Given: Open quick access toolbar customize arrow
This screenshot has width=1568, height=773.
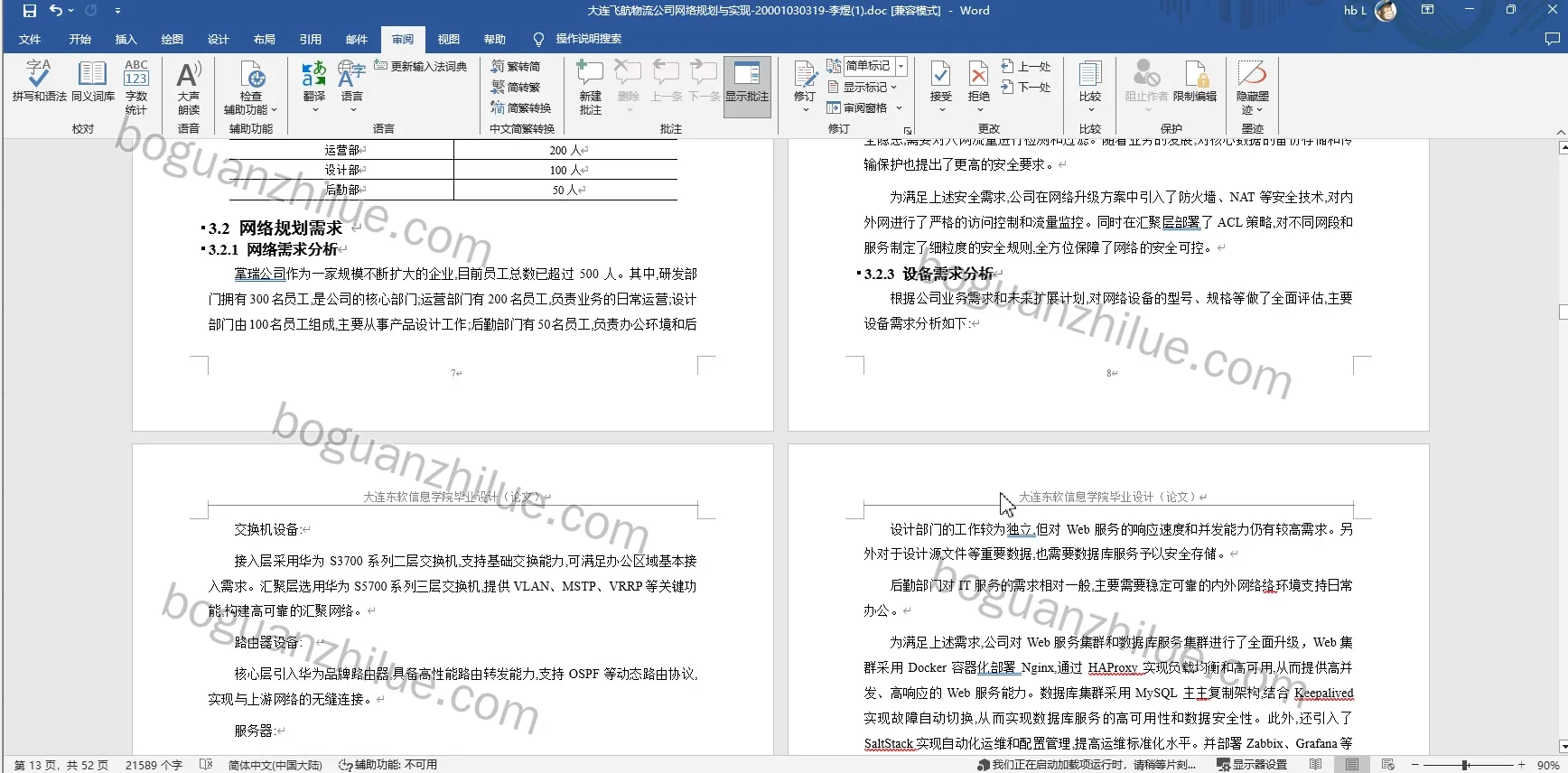Looking at the screenshot, I should 117,11.
